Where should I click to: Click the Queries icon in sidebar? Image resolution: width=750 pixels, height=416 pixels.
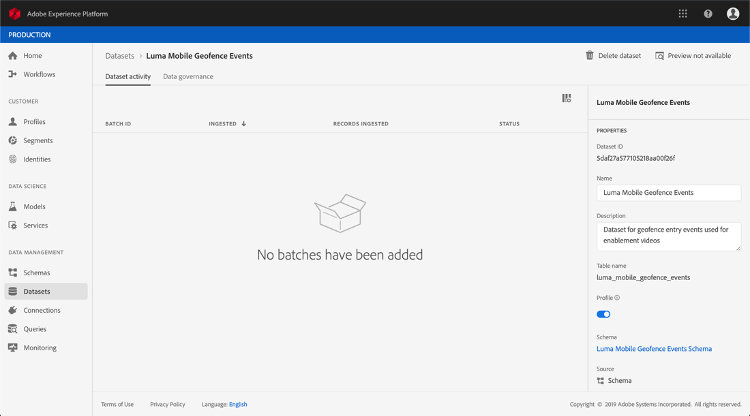13,329
